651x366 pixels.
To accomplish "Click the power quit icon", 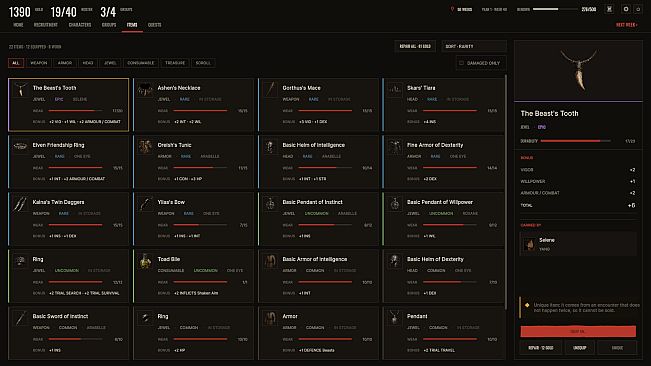I will (639, 9).
